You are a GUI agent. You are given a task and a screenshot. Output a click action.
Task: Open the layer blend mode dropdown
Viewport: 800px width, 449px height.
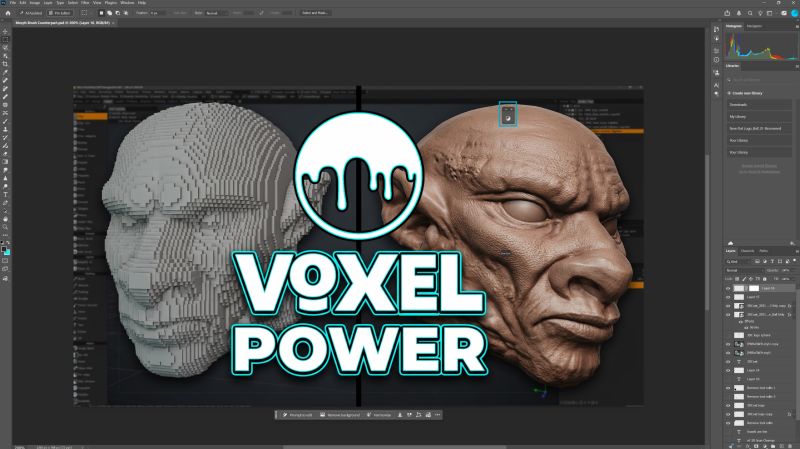click(744, 270)
